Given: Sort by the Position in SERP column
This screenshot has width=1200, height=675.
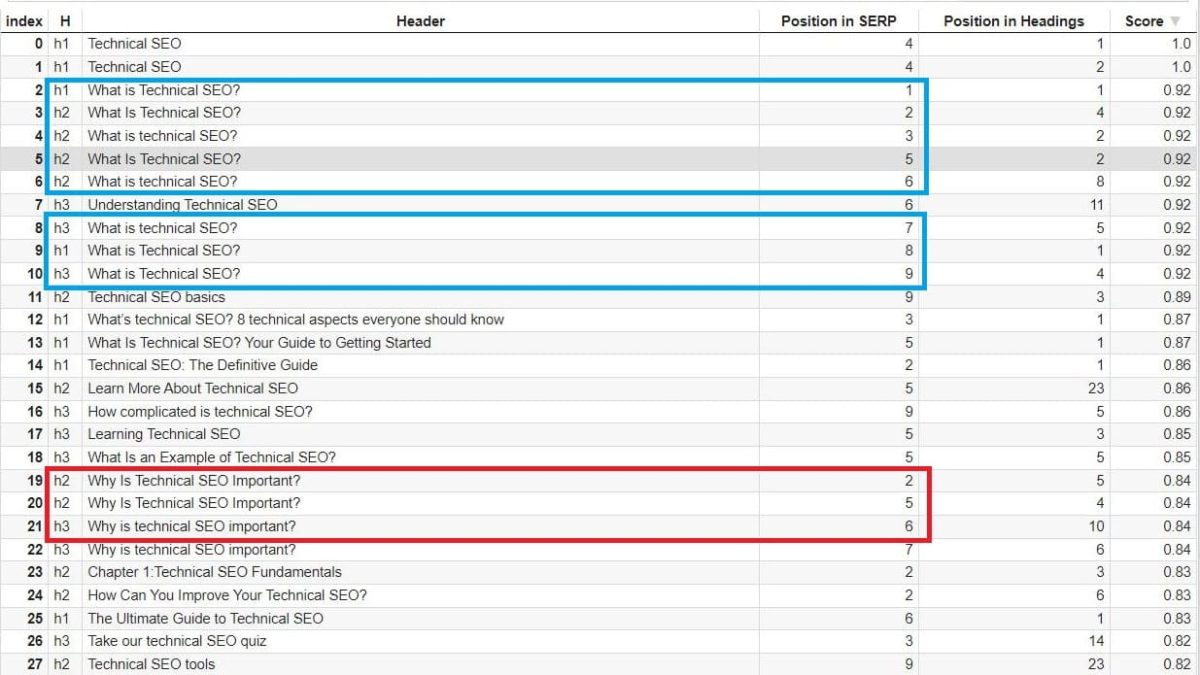Looking at the screenshot, I should point(838,21).
